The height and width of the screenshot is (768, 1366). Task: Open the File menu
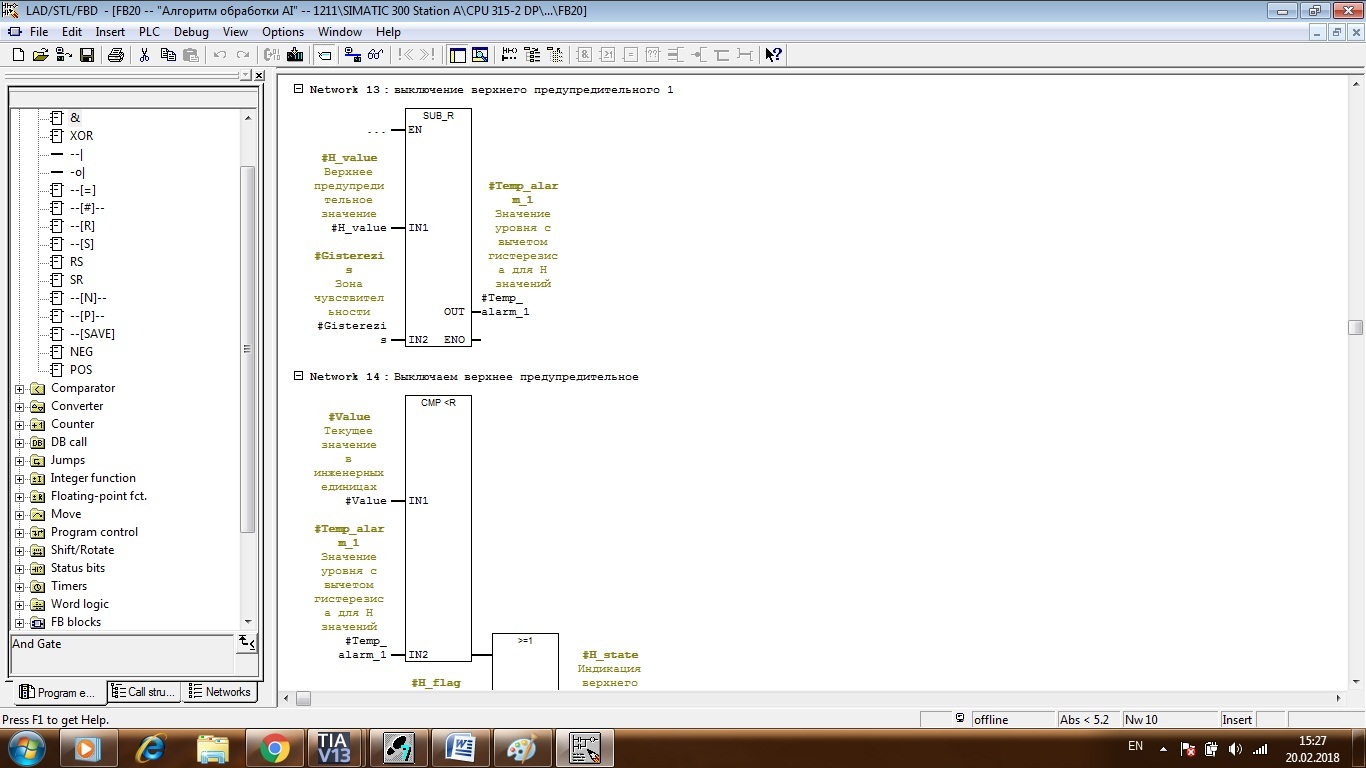click(39, 32)
